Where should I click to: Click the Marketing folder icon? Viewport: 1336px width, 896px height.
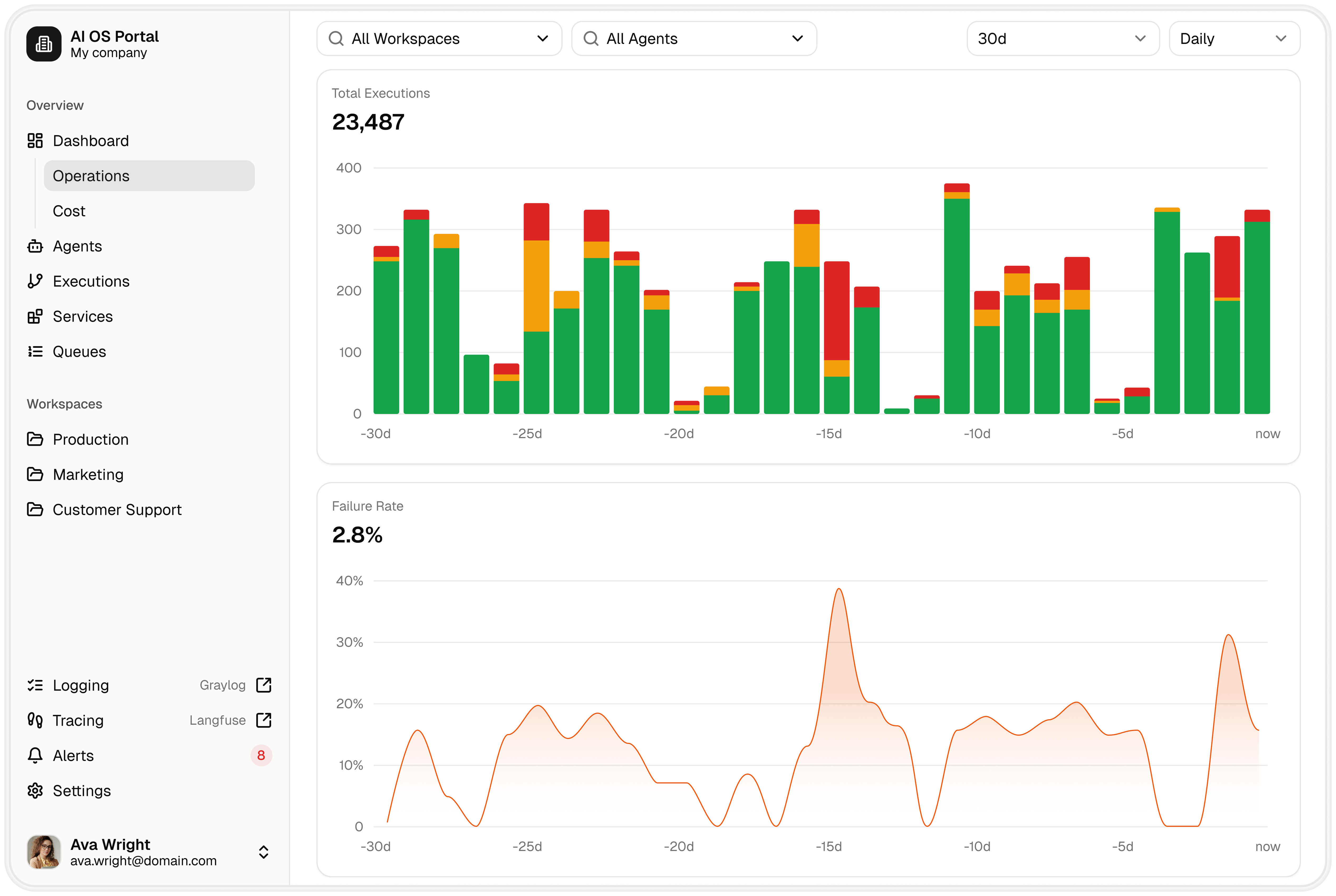click(35, 474)
